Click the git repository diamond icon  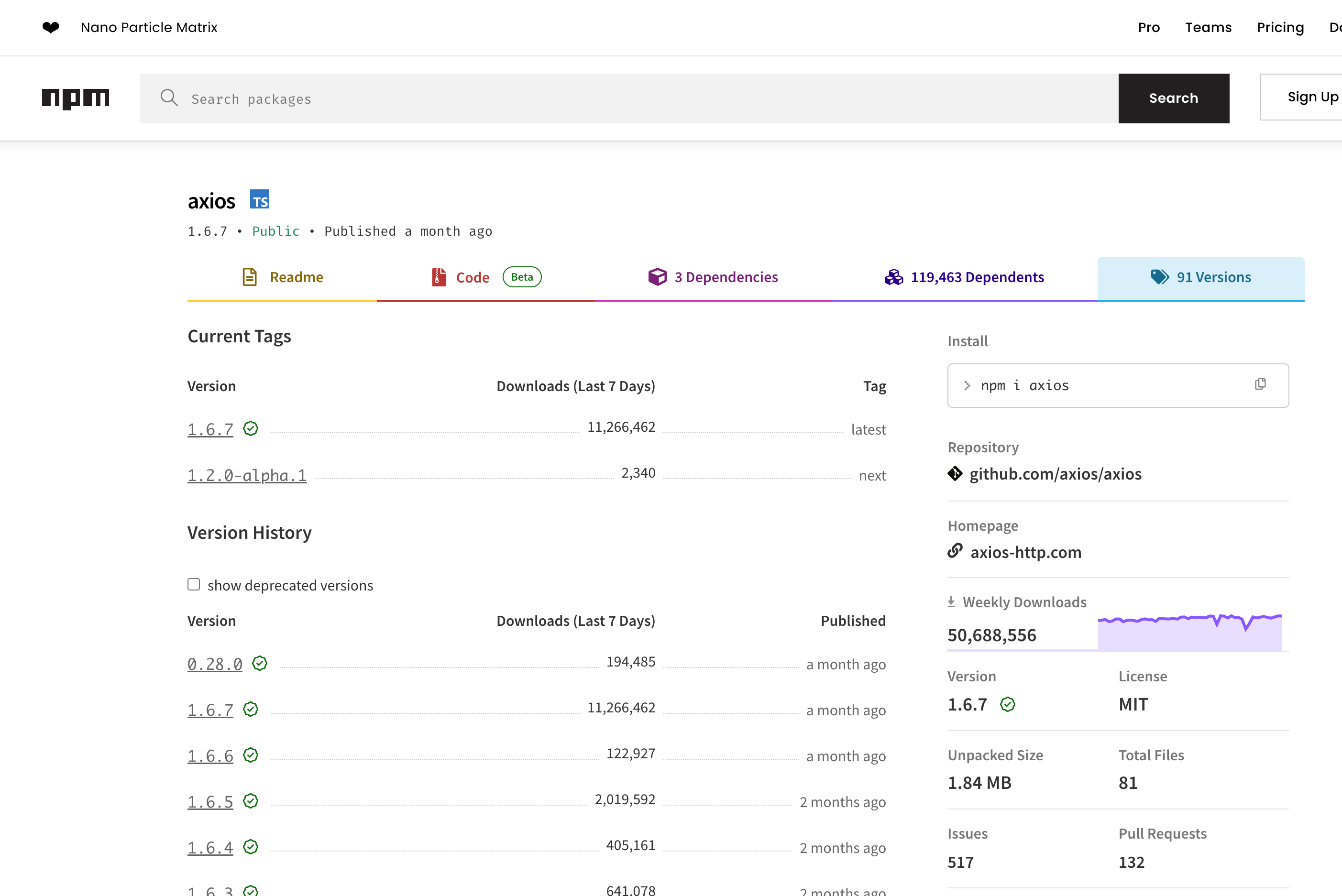point(955,474)
